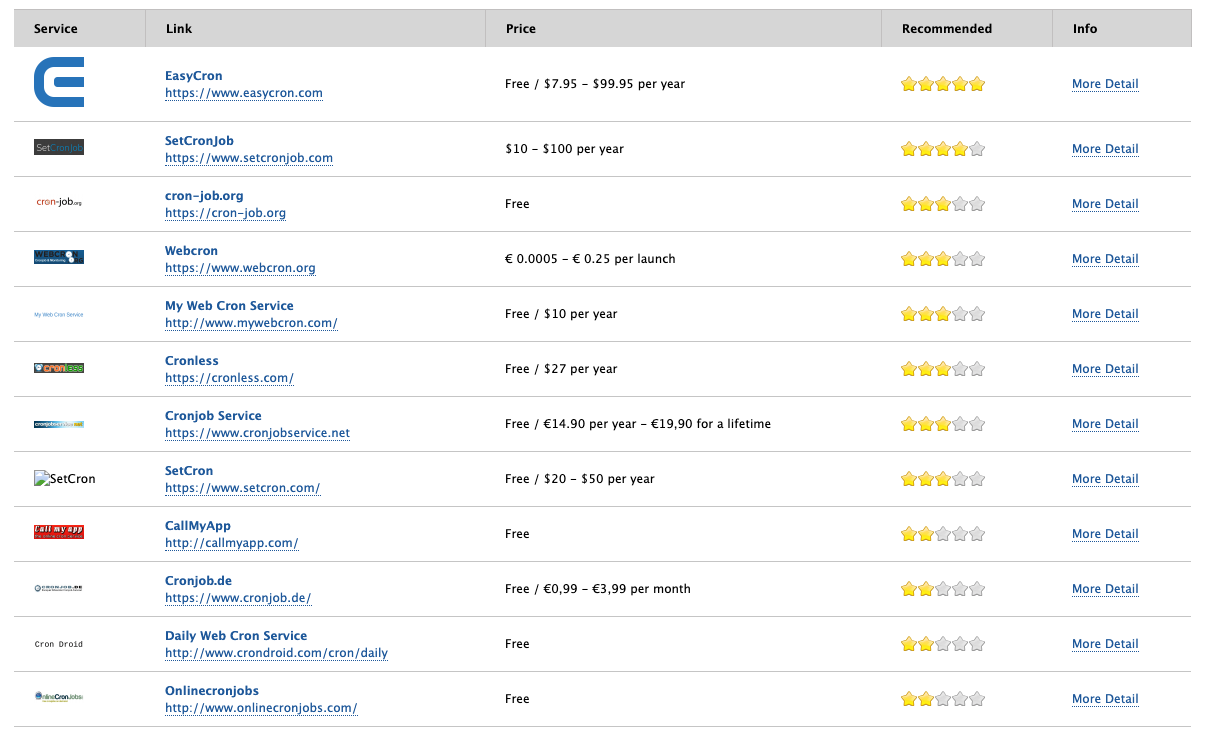Click the Price column header
1211x747 pixels.
pyautogui.click(x=684, y=28)
